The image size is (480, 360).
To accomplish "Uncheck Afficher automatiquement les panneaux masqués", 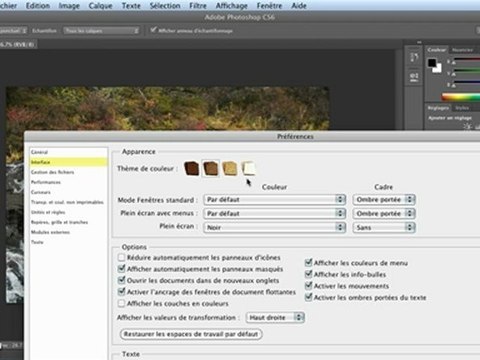I will tap(121, 269).
